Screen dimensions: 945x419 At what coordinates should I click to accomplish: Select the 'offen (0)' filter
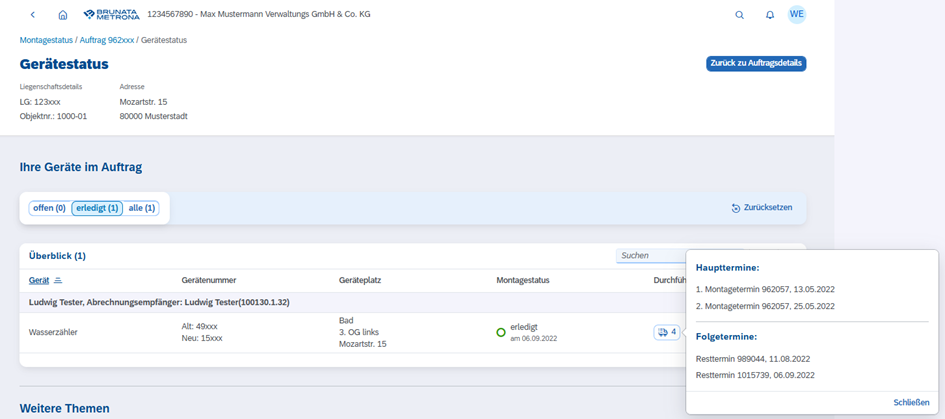[48, 208]
